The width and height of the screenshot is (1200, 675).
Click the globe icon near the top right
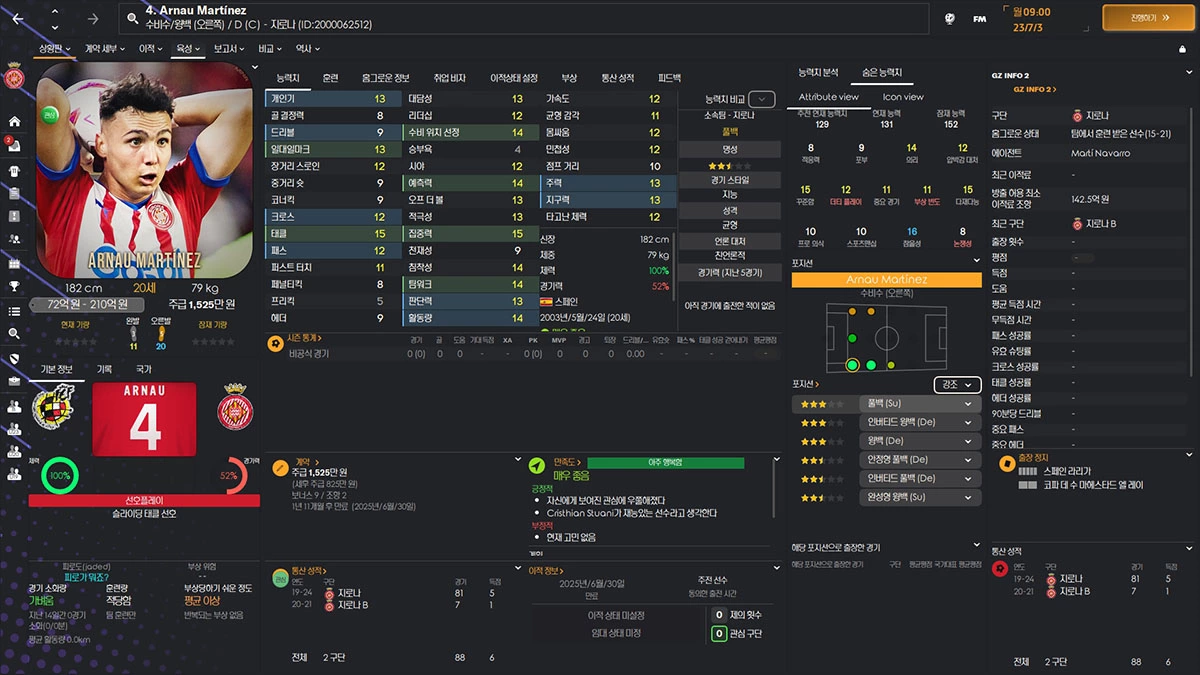click(951, 17)
